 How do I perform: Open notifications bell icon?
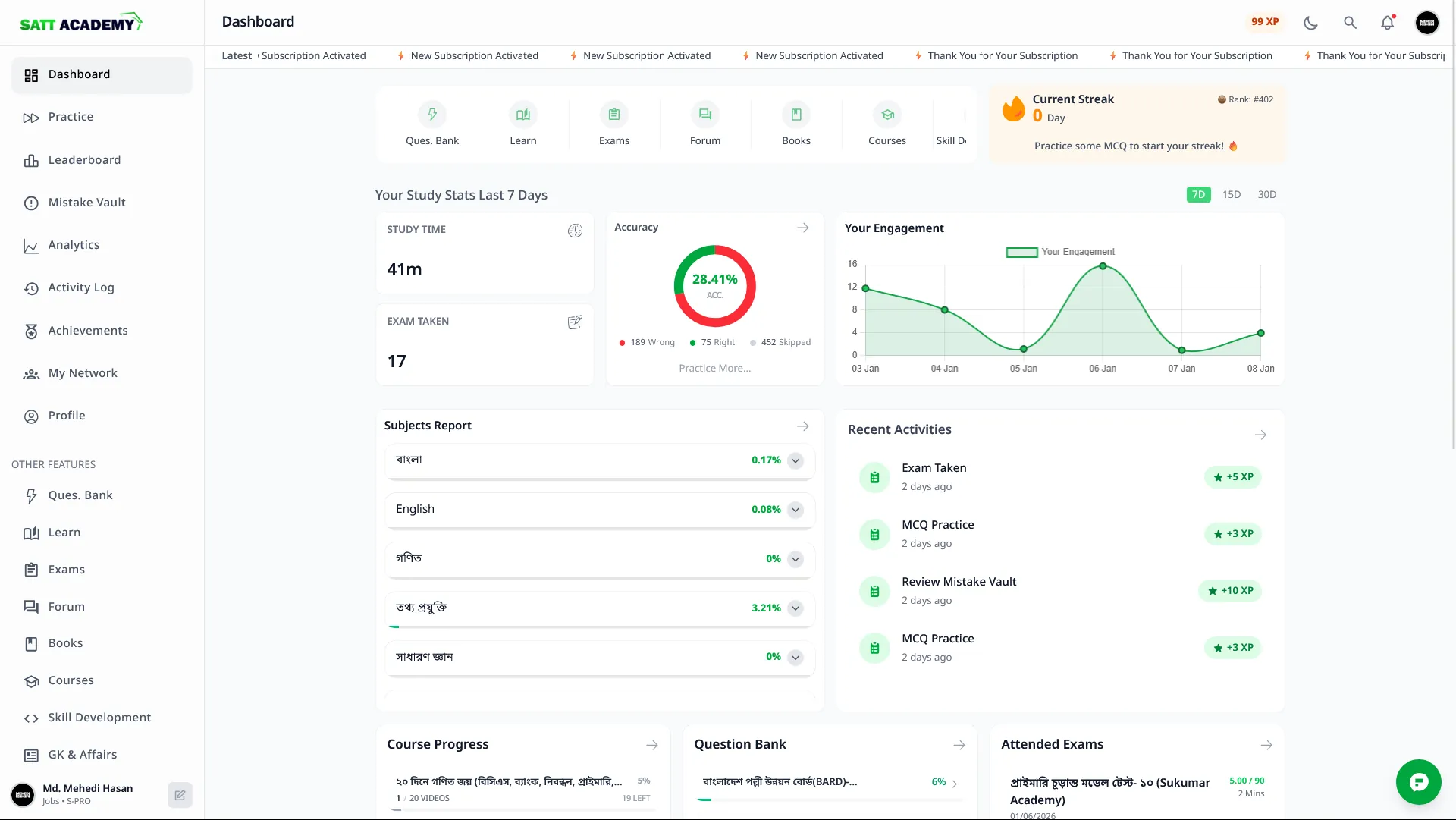point(1388,23)
